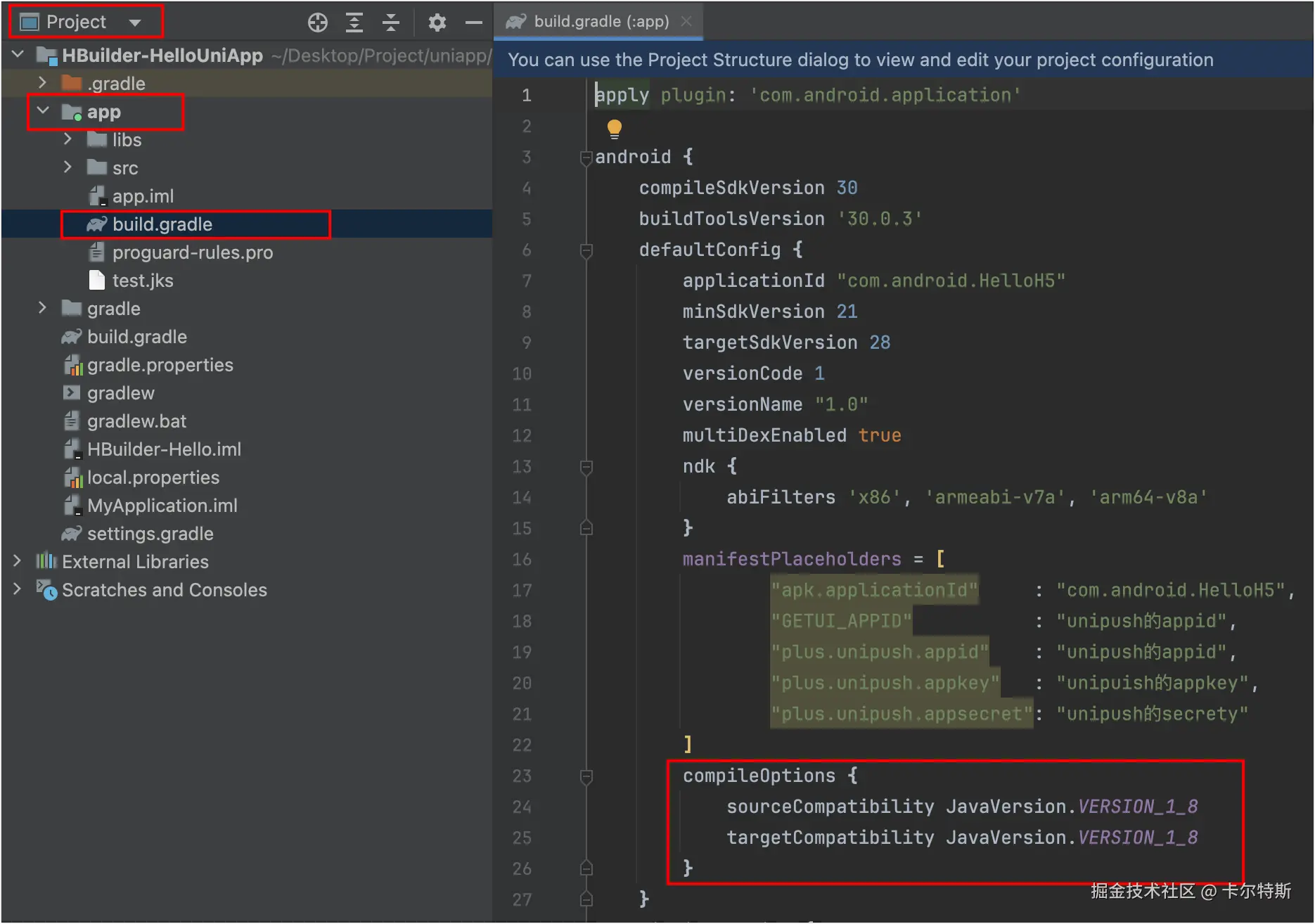Image resolution: width=1315 pixels, height=924 pixels.
Task: Click the JavaVersion.VERSION_1_8 on sourceCompatibility line
Action: pyautogui.click(x=1072, y=807)
